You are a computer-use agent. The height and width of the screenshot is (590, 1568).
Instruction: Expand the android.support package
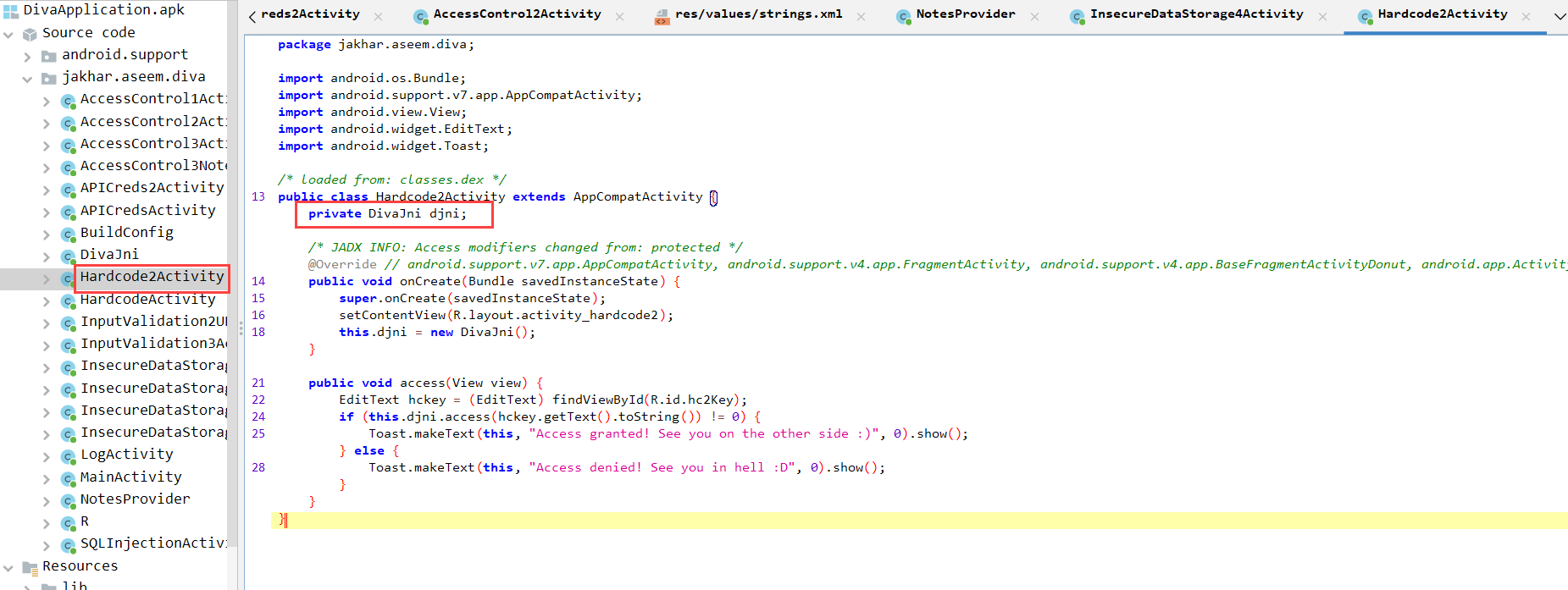pyautogui.click(x=27, y=57)
